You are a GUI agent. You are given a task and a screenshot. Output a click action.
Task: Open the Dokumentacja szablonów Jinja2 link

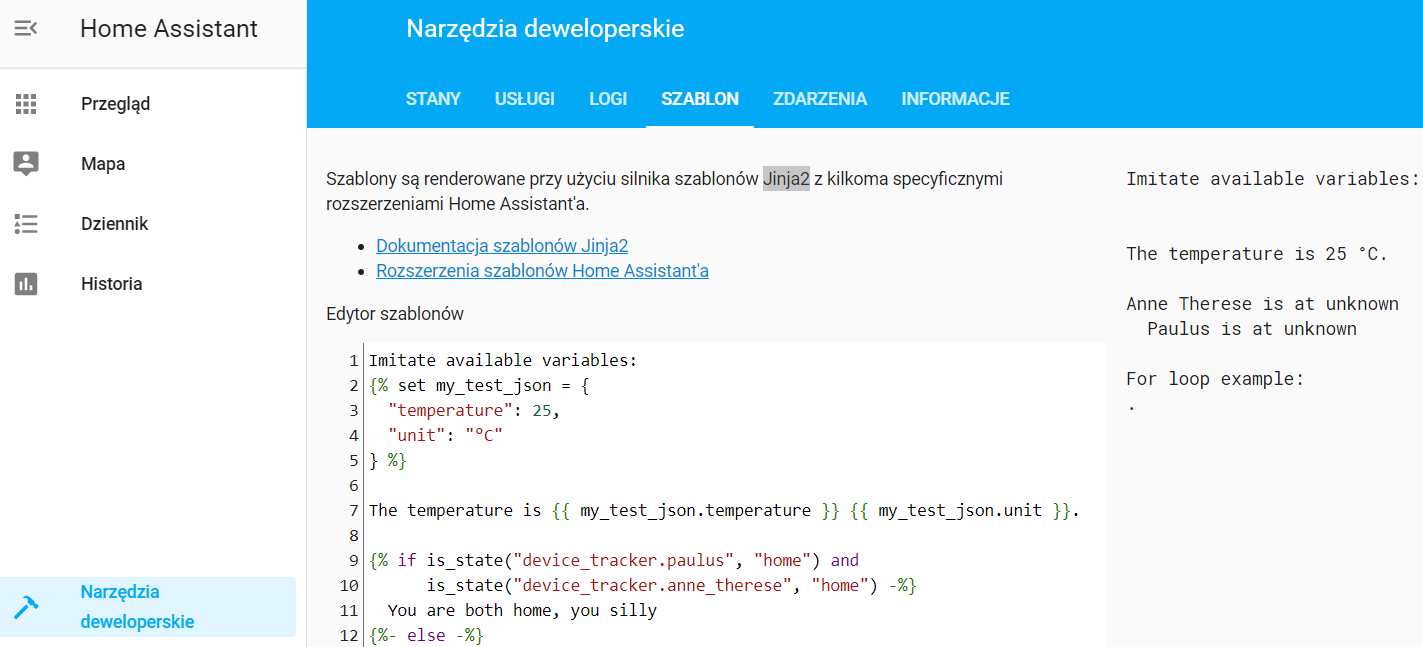(502, 246)
